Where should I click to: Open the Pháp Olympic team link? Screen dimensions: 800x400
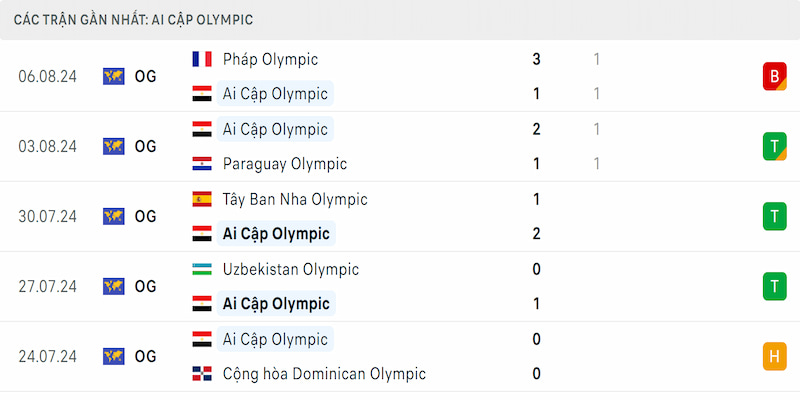pyautogui.click(x=270, y=60)
